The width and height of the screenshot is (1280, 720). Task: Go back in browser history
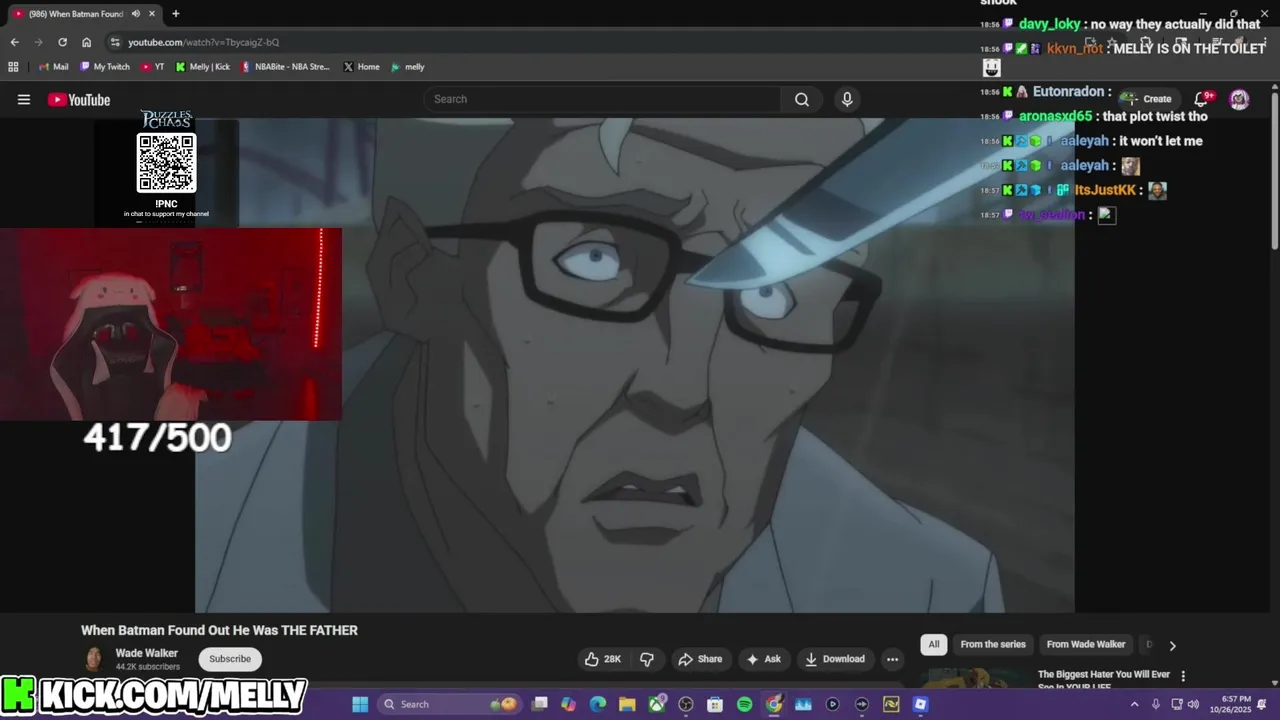tap(14, 42)
